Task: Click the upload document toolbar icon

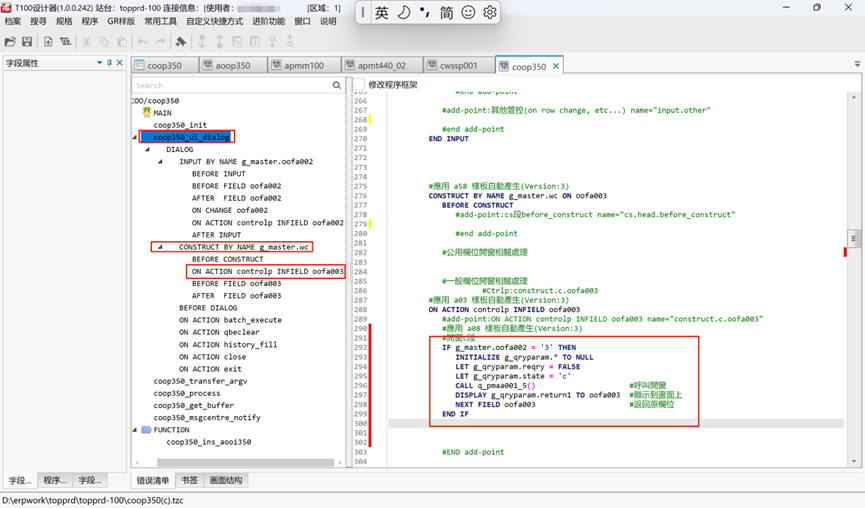Action: pyautogui.click(x=48, y=41)
